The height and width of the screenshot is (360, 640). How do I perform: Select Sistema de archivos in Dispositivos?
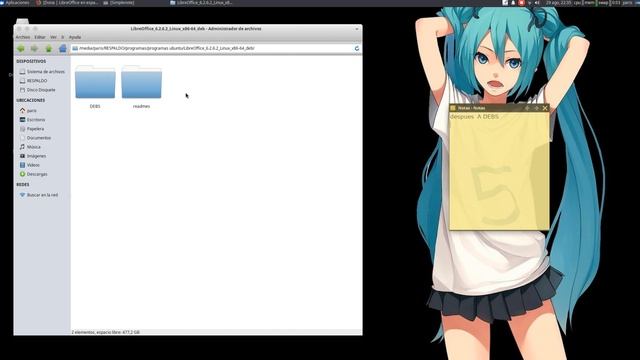tap(42, 72)
